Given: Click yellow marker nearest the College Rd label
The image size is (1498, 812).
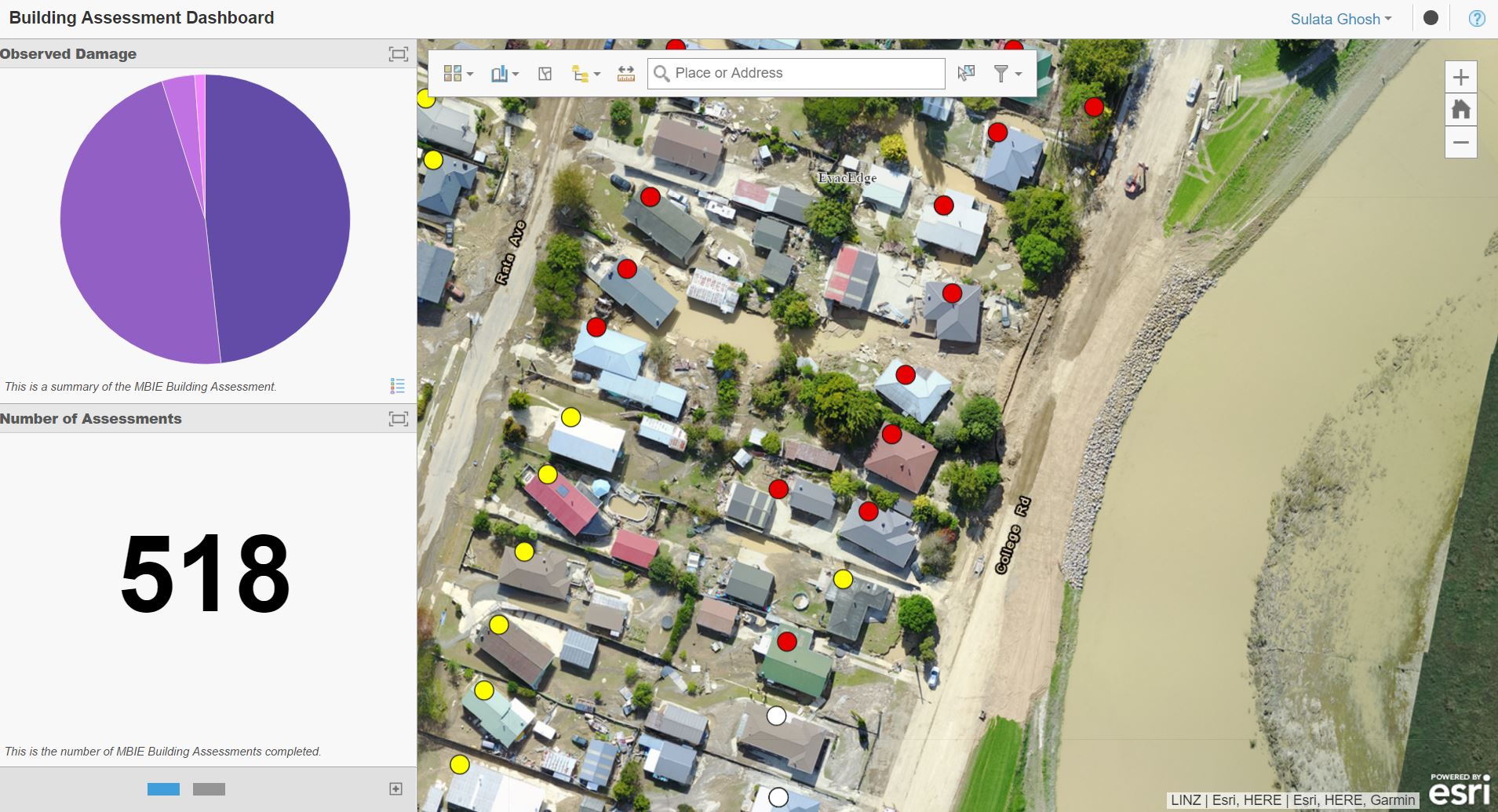Looking at the screenshot, I should (843, 579).
